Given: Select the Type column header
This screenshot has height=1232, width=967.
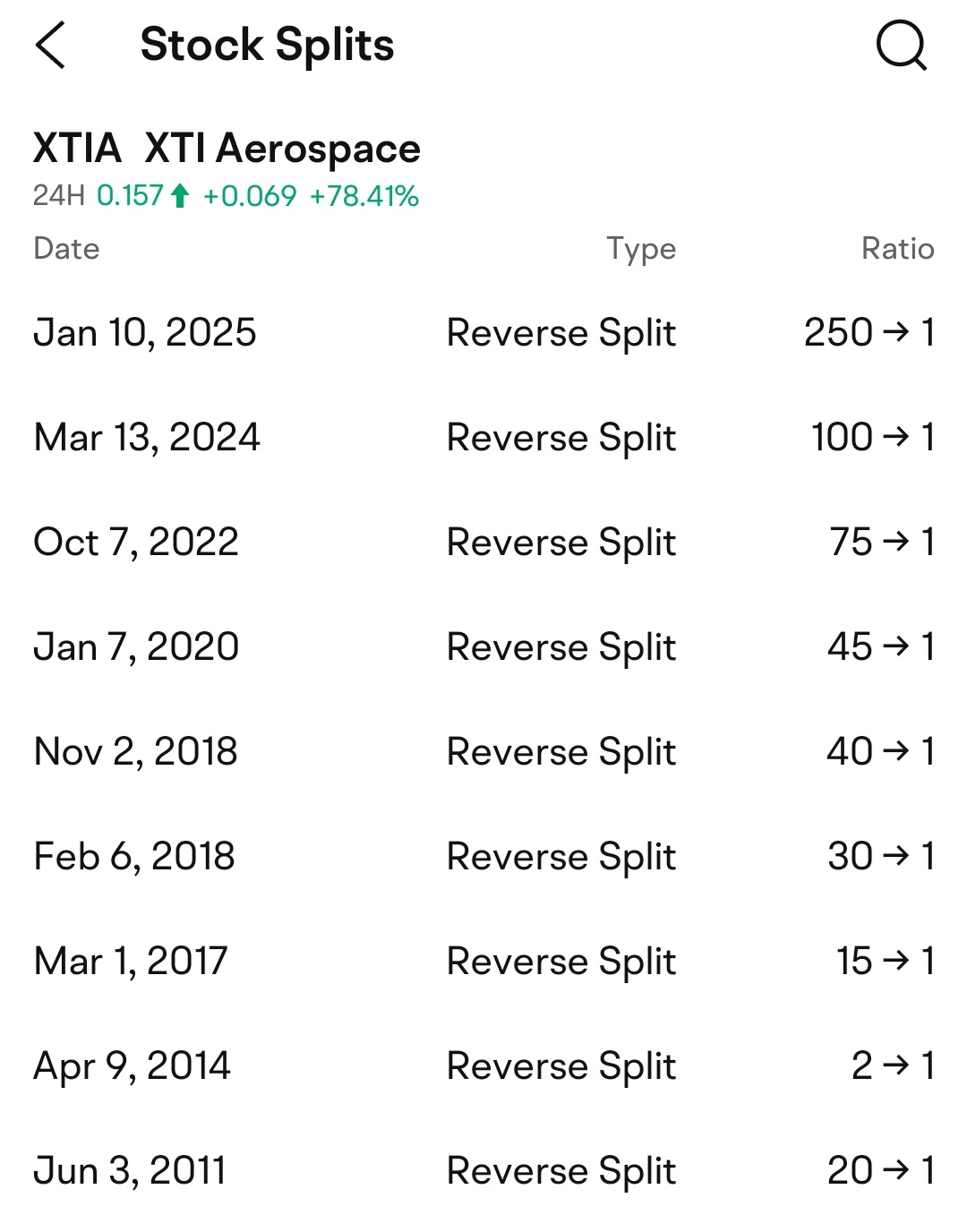Looking at the screenshot, I should (x=641, y=248).
